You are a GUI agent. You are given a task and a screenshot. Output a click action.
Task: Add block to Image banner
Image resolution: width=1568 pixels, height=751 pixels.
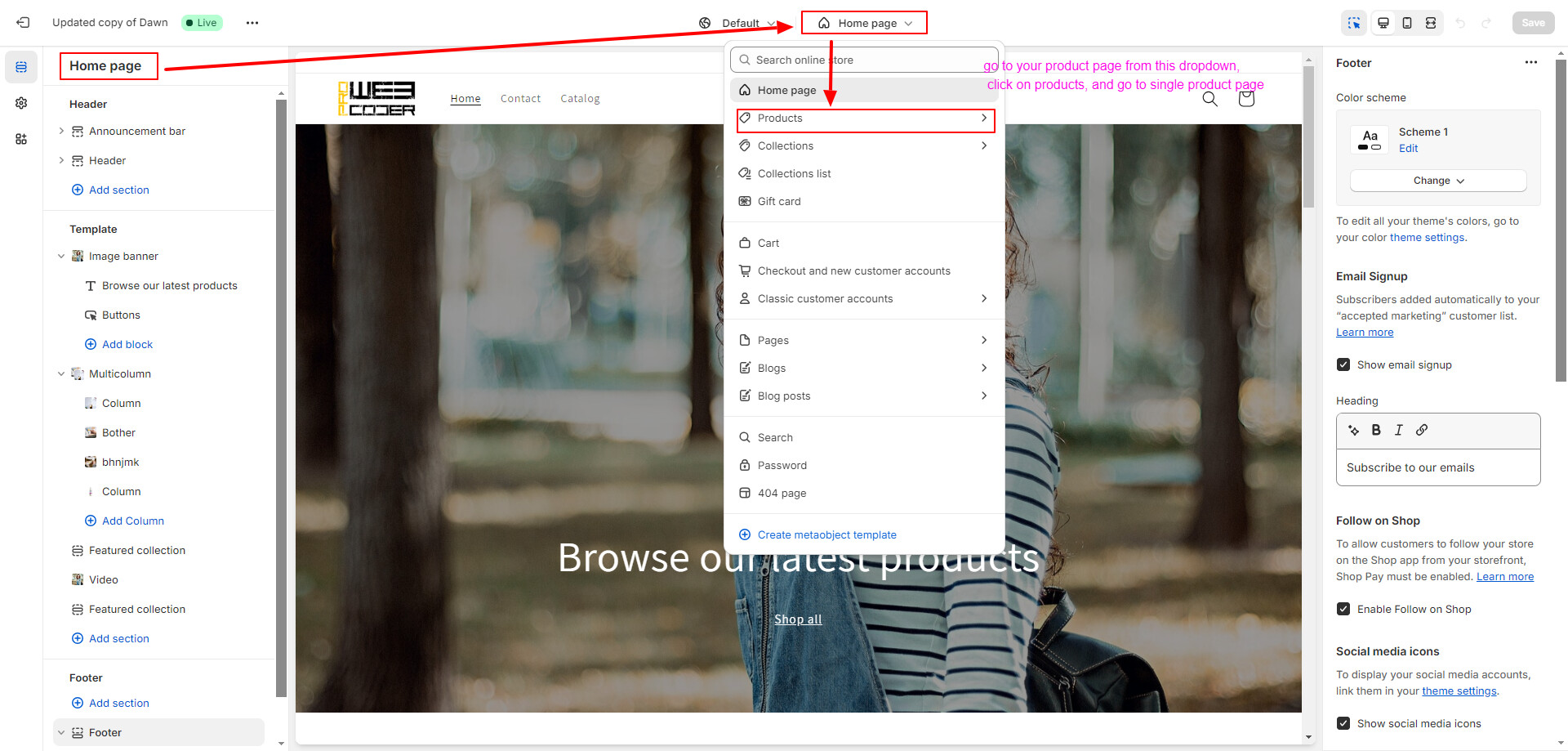[x=118, y=345]
